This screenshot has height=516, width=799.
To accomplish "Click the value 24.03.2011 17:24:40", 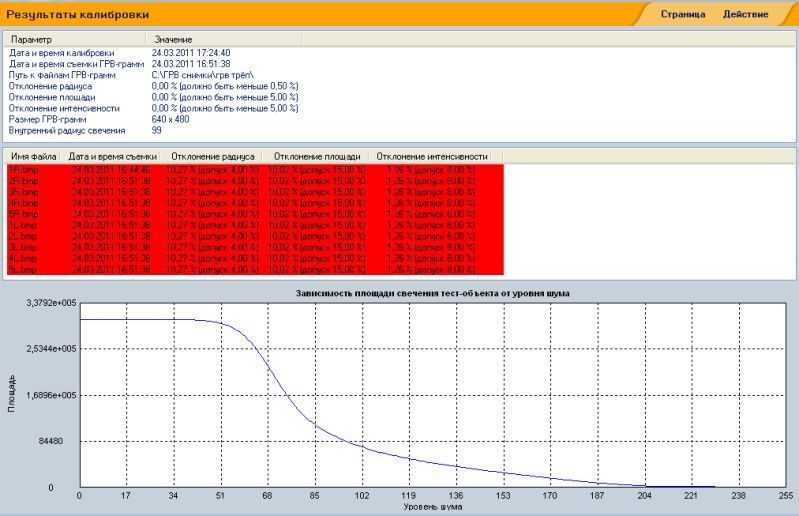I will [x=191, y=53].
